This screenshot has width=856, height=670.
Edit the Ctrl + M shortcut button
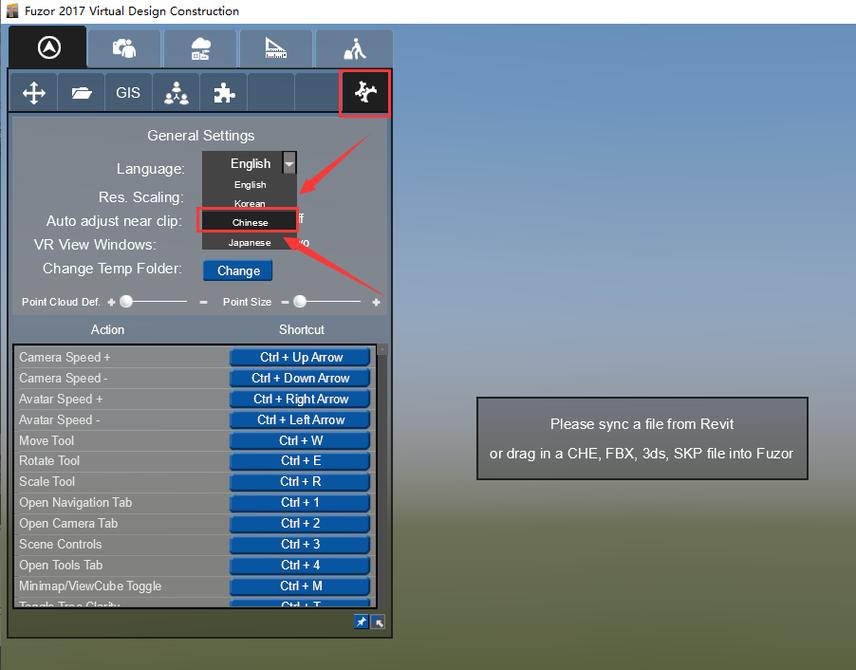(x=300, y=586)
